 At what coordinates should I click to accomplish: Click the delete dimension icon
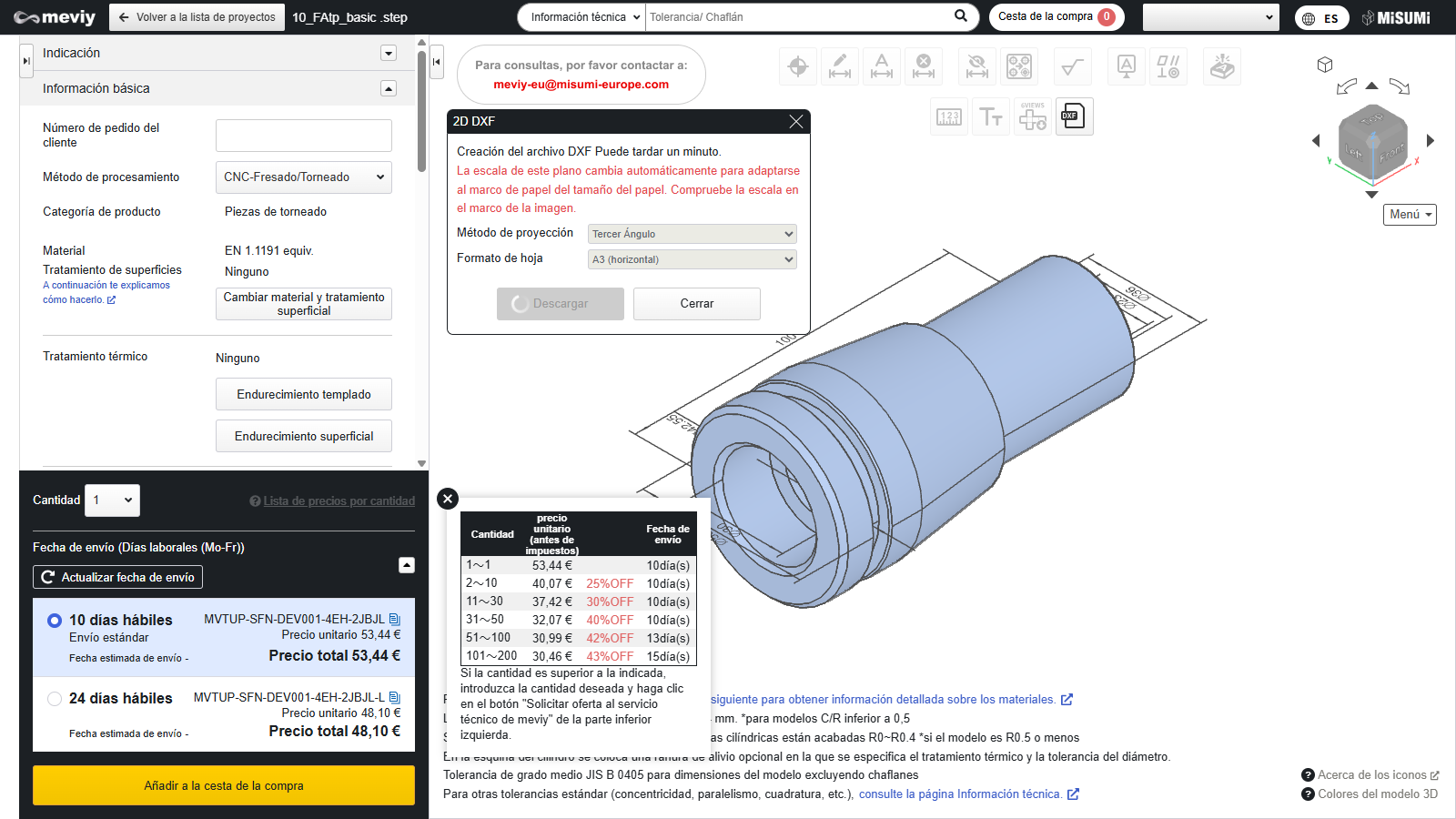point(924,66)
